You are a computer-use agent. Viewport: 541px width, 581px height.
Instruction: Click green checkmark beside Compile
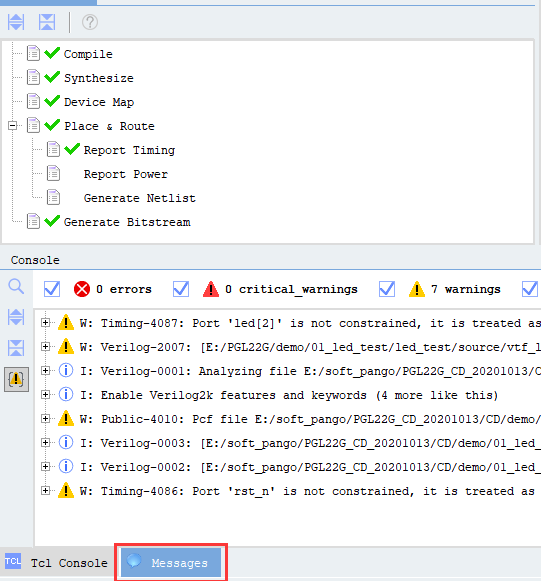click(52, 53)
